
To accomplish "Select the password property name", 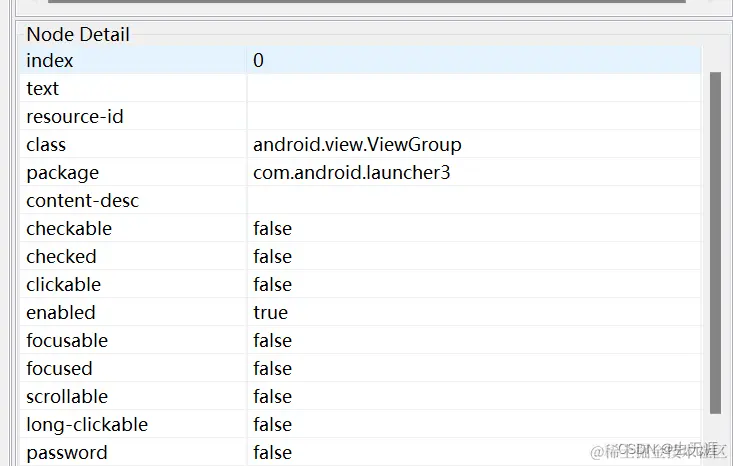I will (x=67, y=453).
